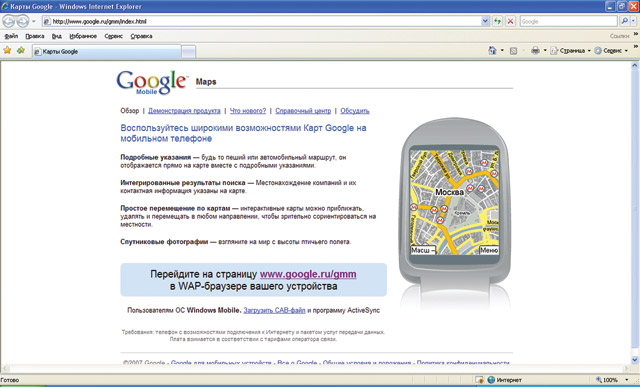Viewport: 640px width, 387px height.
Task: Open the Избранное menu
Action: coord(83,36)
